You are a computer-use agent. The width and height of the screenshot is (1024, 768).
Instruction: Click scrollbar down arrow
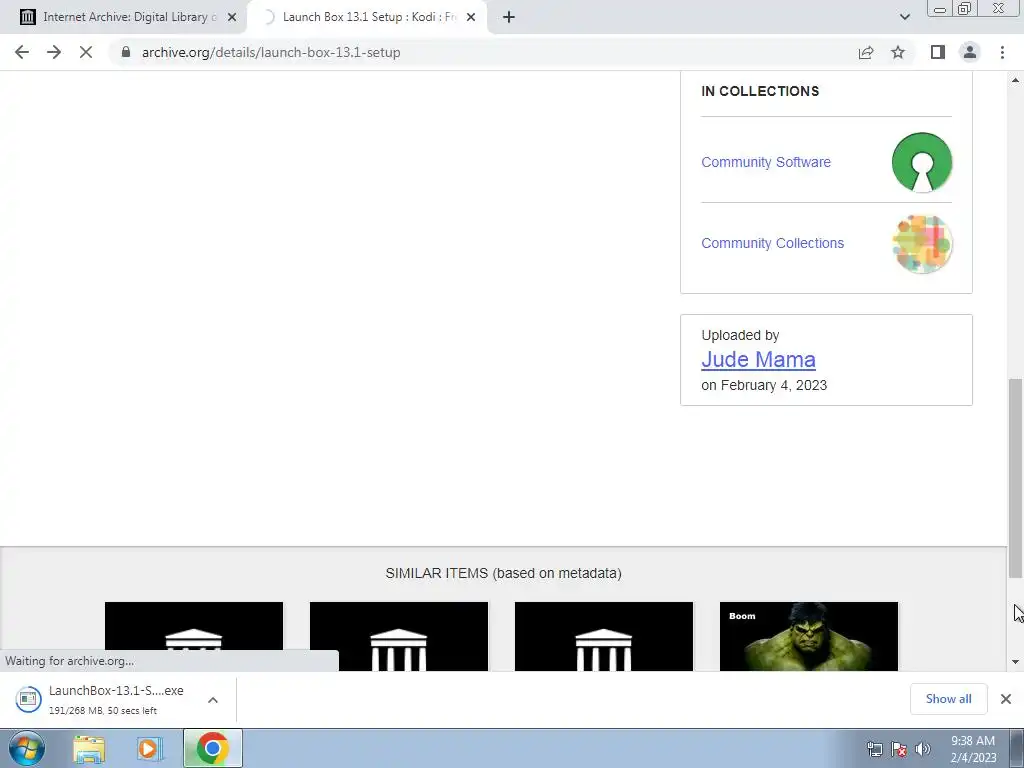pyautogui.click(x=1016, y=662)
